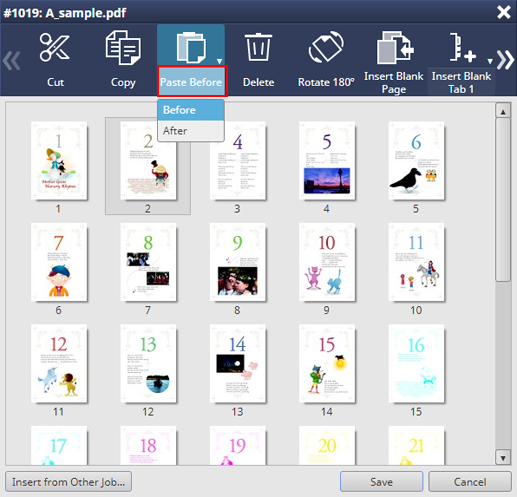Show previous toolbar tools with left chevrons

click(x=12, y=61)
